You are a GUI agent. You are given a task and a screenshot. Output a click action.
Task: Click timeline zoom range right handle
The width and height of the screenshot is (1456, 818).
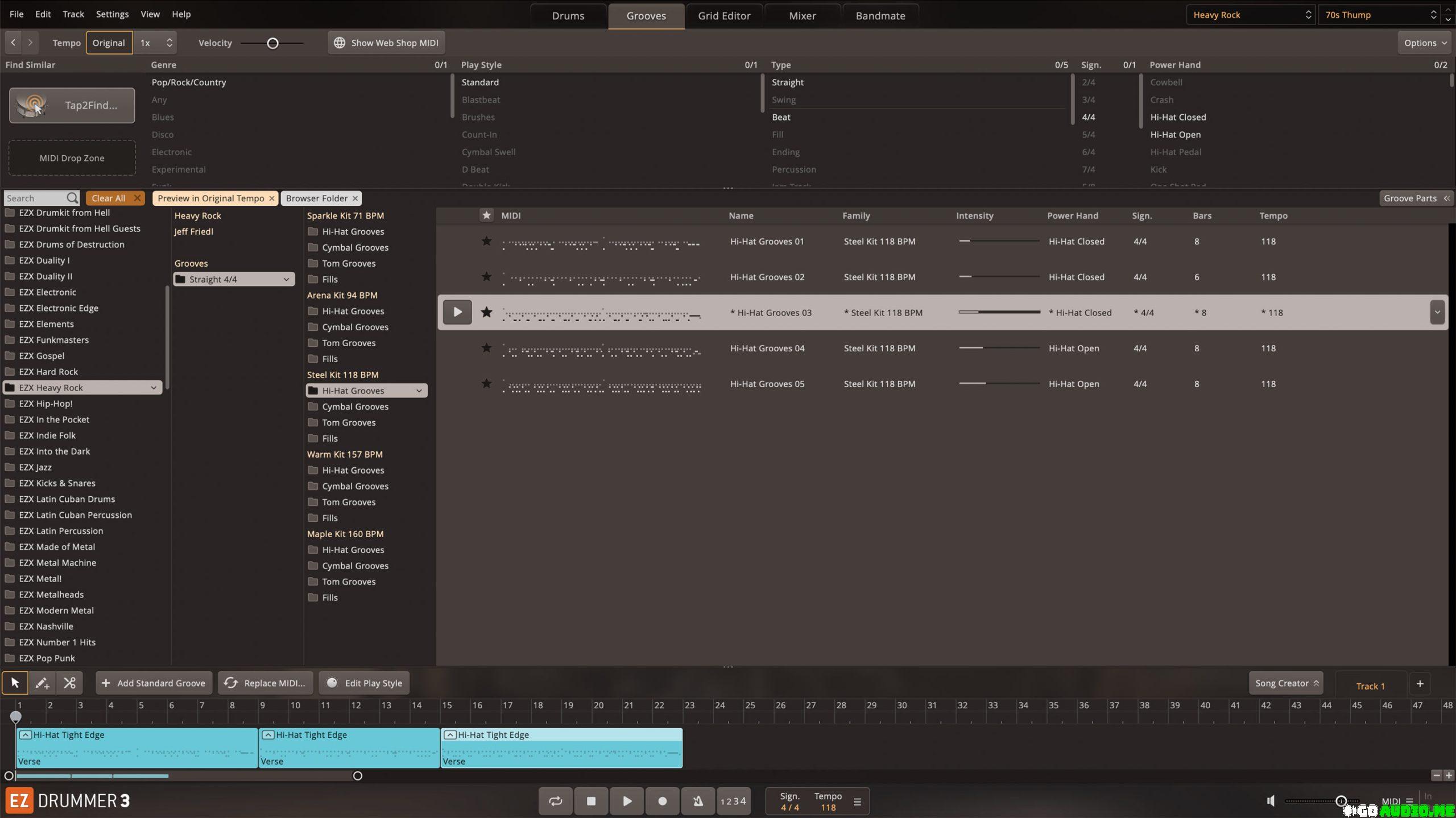pyautogui.click(x=358, y=775)
